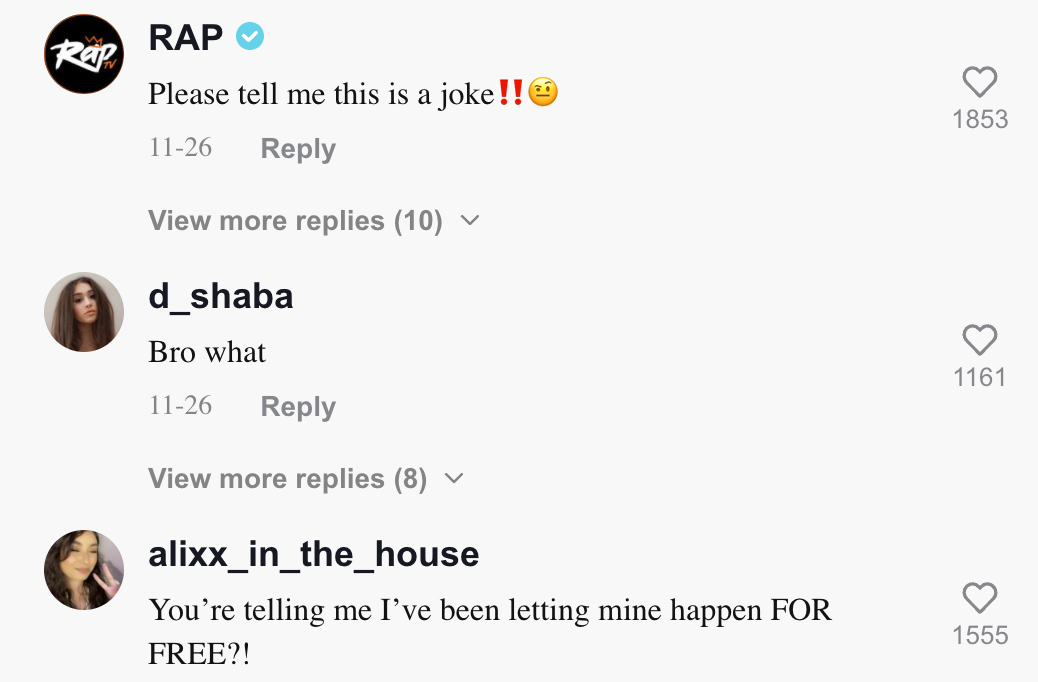The width and height of the screenshot is (1038, 682).
Task: Visit the d_shaba username link
Action: (220, 296)
